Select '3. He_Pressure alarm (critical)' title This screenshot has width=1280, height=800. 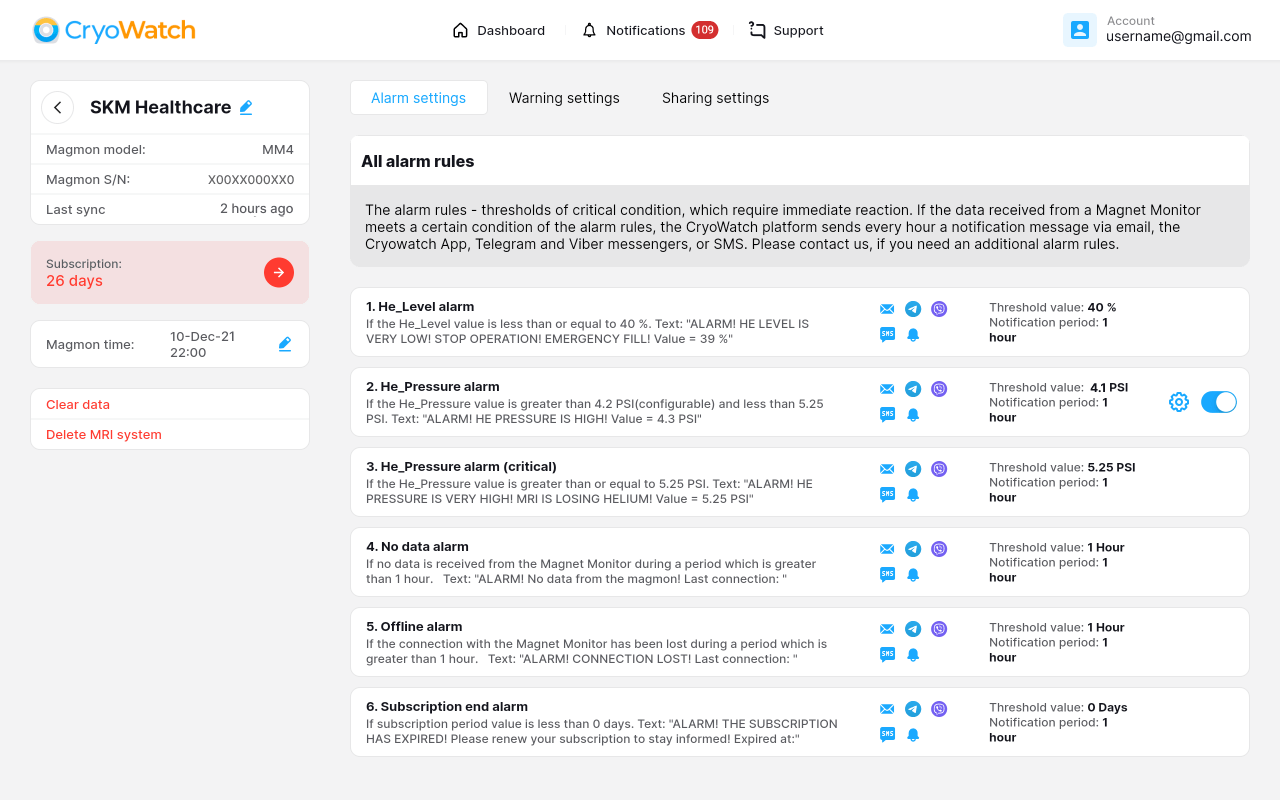point(461,467)
